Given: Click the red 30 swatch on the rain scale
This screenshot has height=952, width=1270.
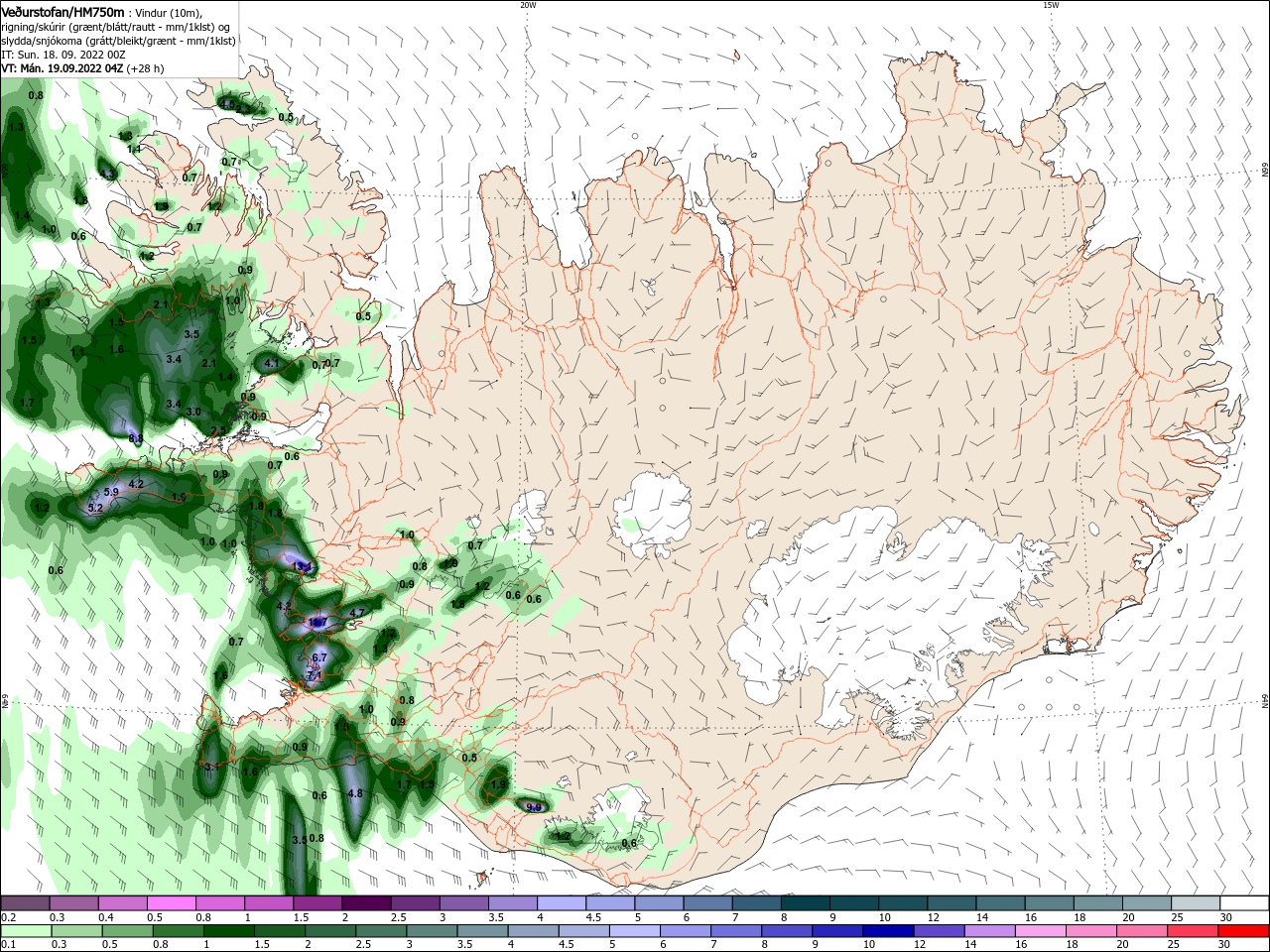Looking at the screenshot, I should 1243,930.
